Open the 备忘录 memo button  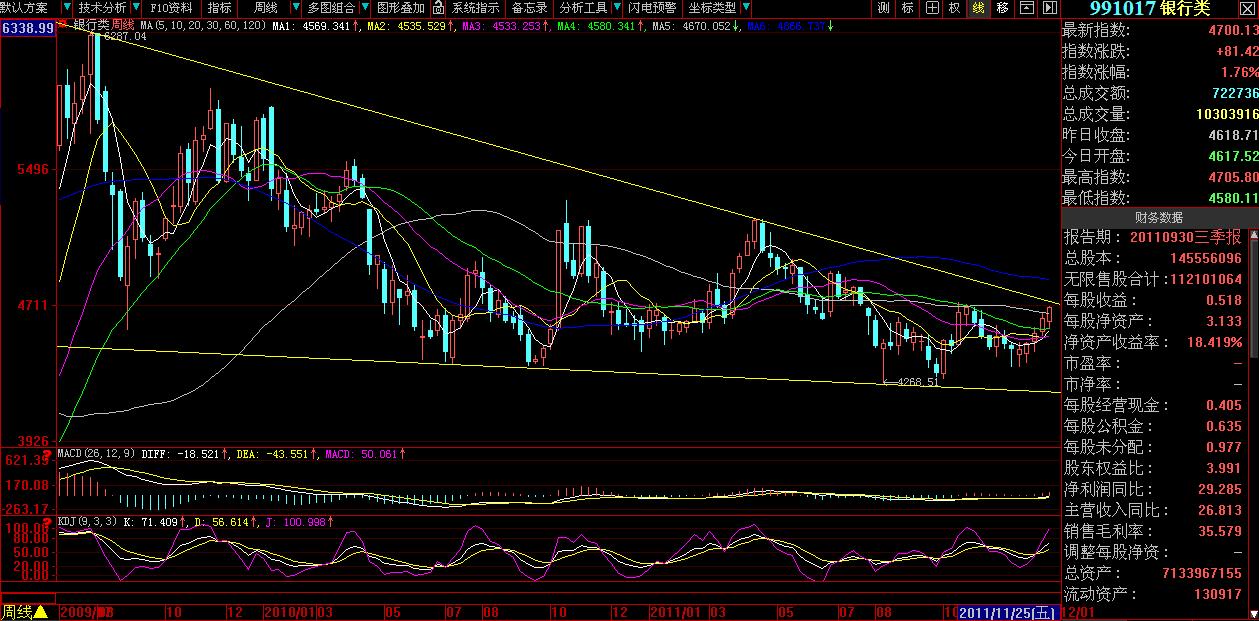pos(529,8)
